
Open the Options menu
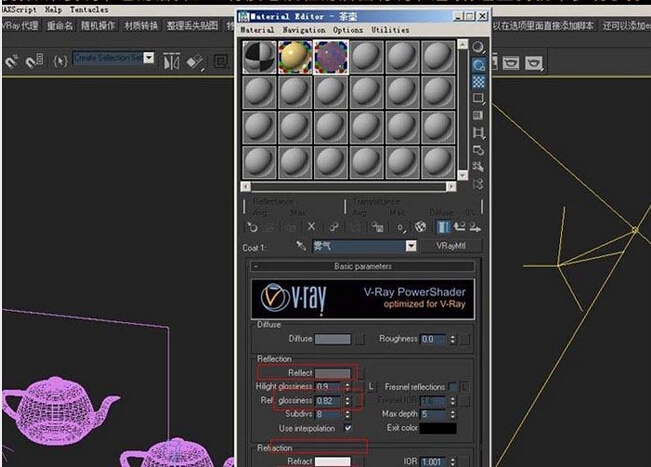coord(348,30)
